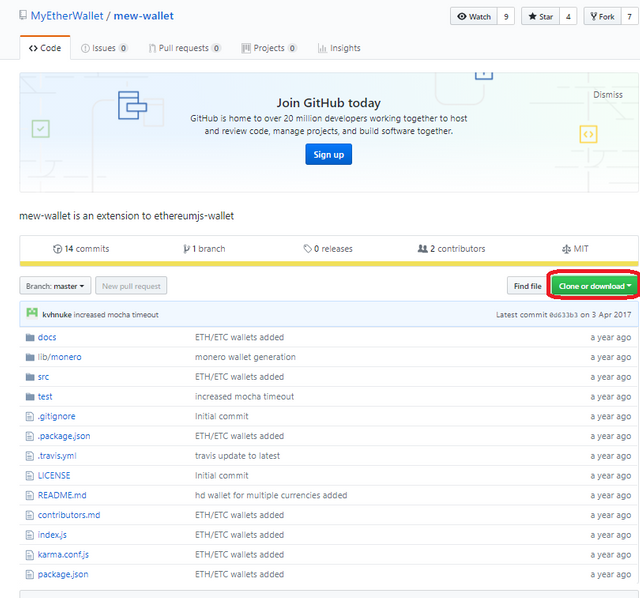Click the Issues circle icon

pos(85,48)
